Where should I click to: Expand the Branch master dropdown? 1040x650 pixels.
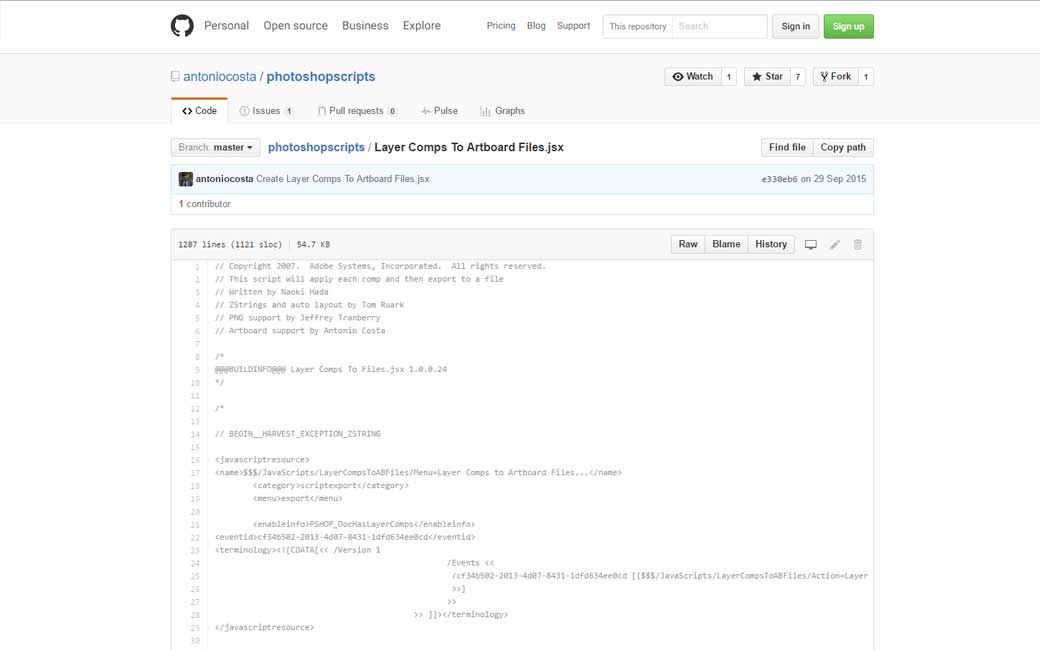coord(215,147)
